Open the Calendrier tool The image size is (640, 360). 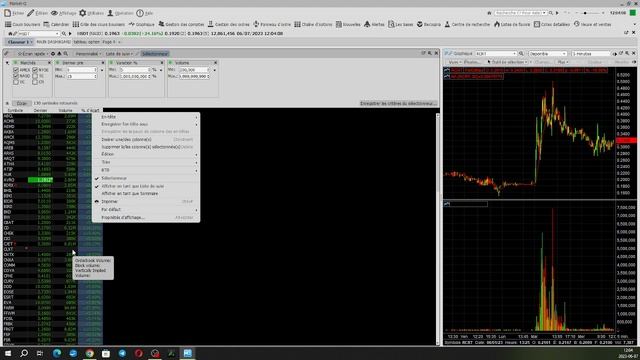tap(56, 24)
